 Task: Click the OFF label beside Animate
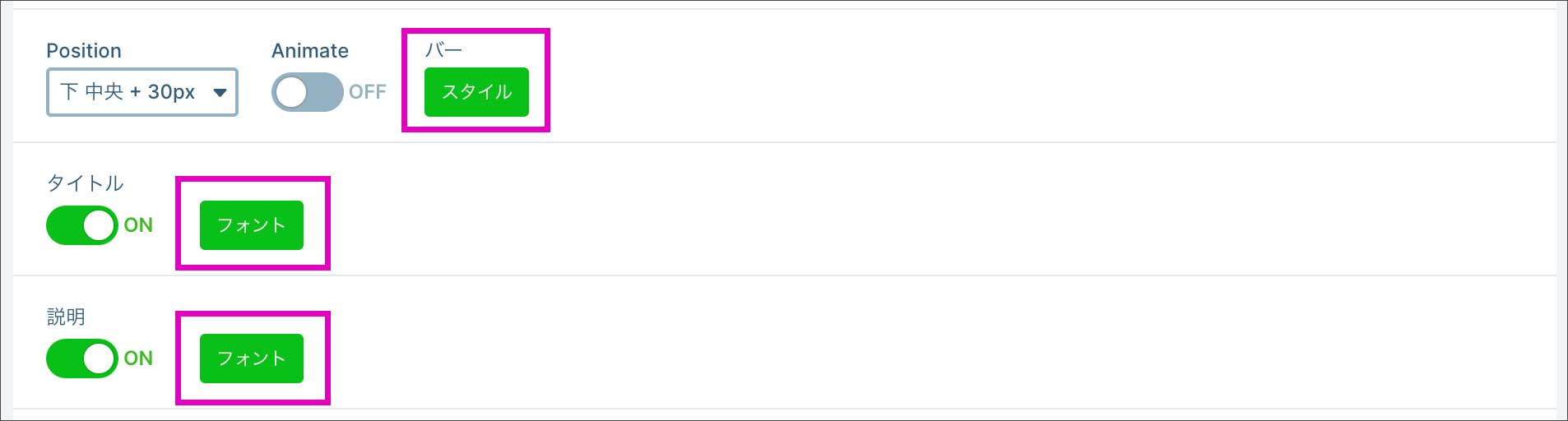[x=367, y=92]
